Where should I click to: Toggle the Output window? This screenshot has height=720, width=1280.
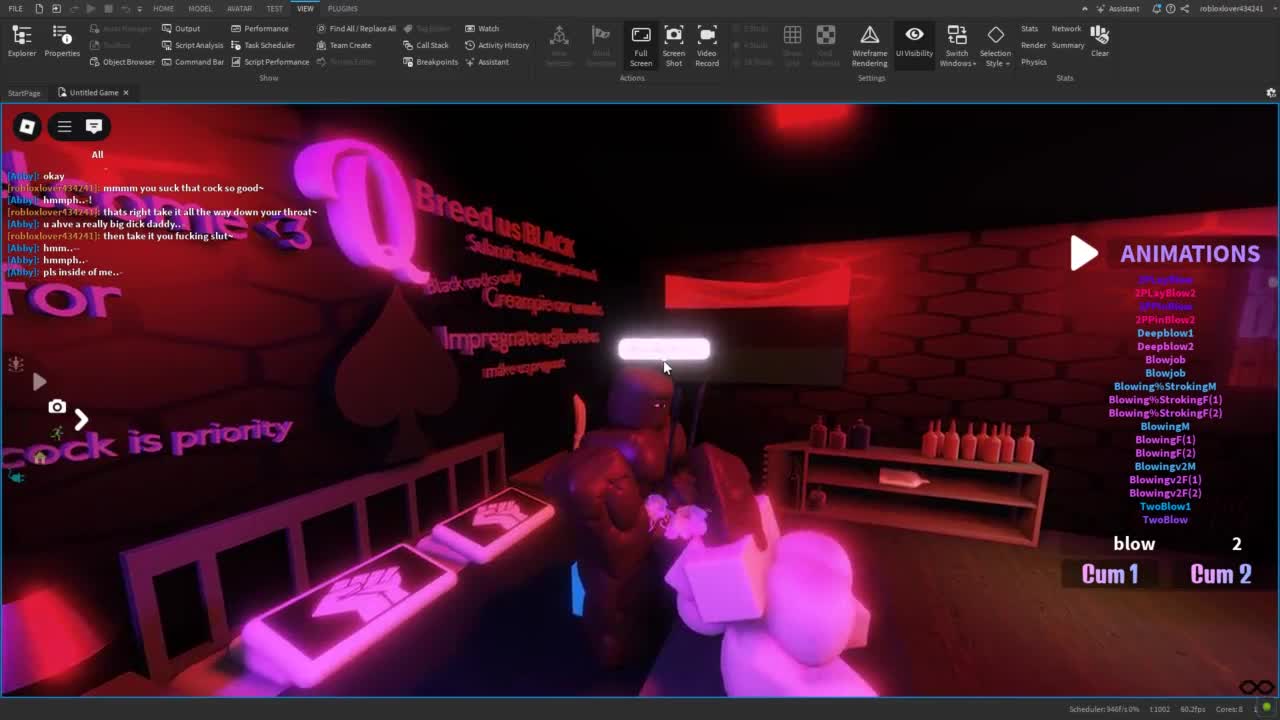click(x=181, y=28)
